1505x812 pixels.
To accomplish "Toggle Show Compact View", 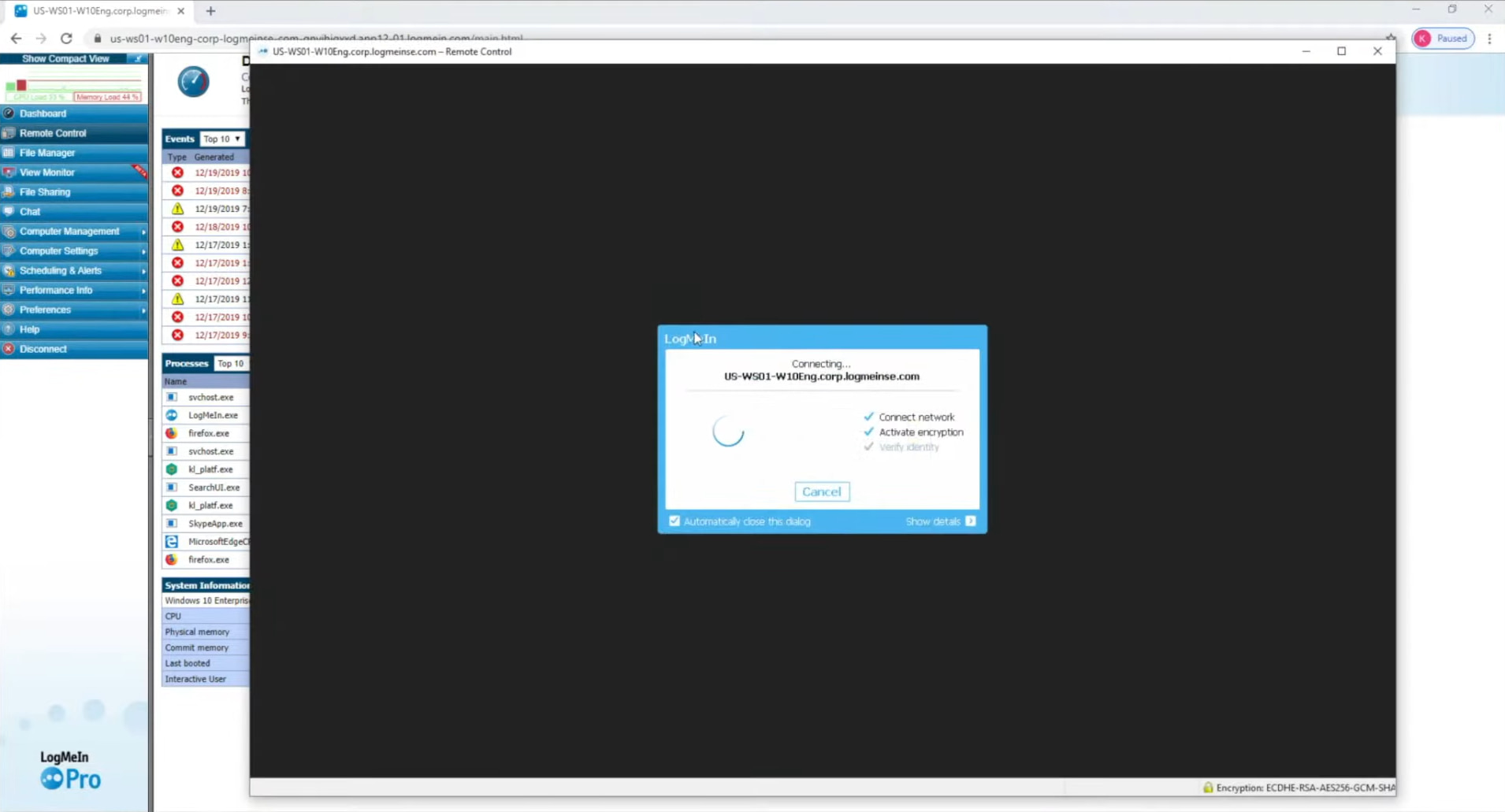I will (65, 58).
